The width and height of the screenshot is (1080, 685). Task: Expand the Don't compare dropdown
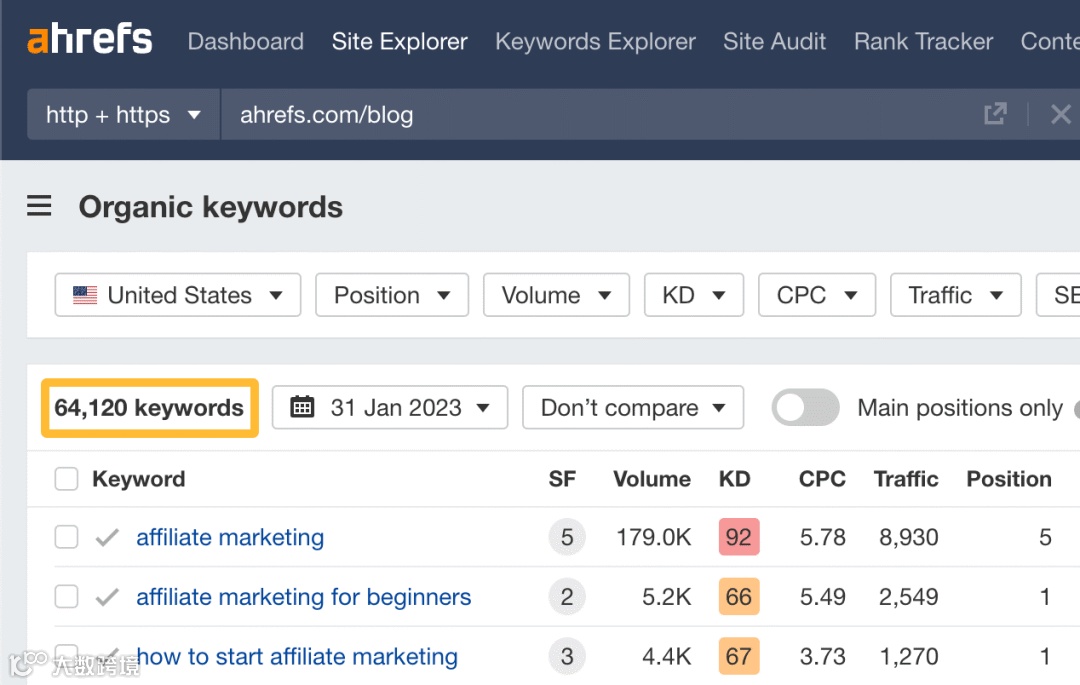click(632, 407)
